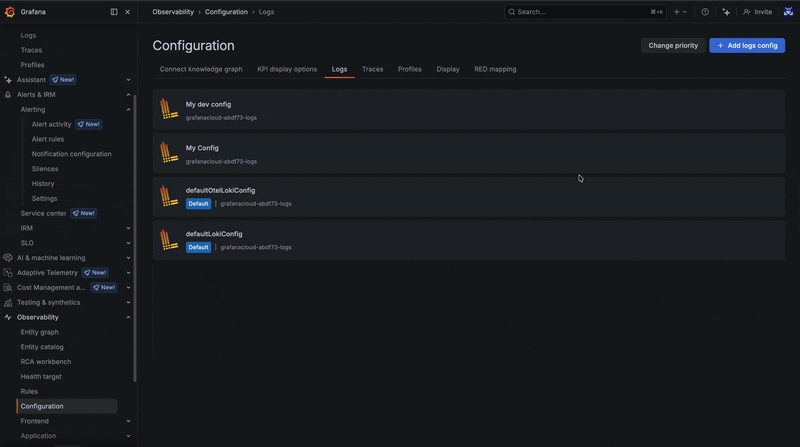The image size is (800, 447).
Task: Open the Assistant sparkle icon in the top bar
Action: [726, 12]
